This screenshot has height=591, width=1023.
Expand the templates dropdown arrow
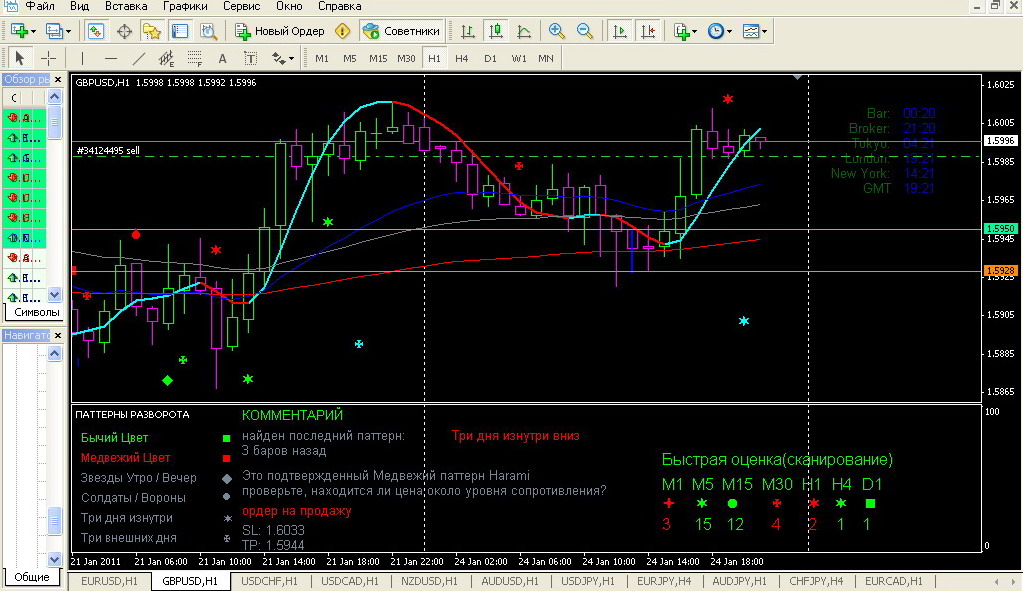765,31
